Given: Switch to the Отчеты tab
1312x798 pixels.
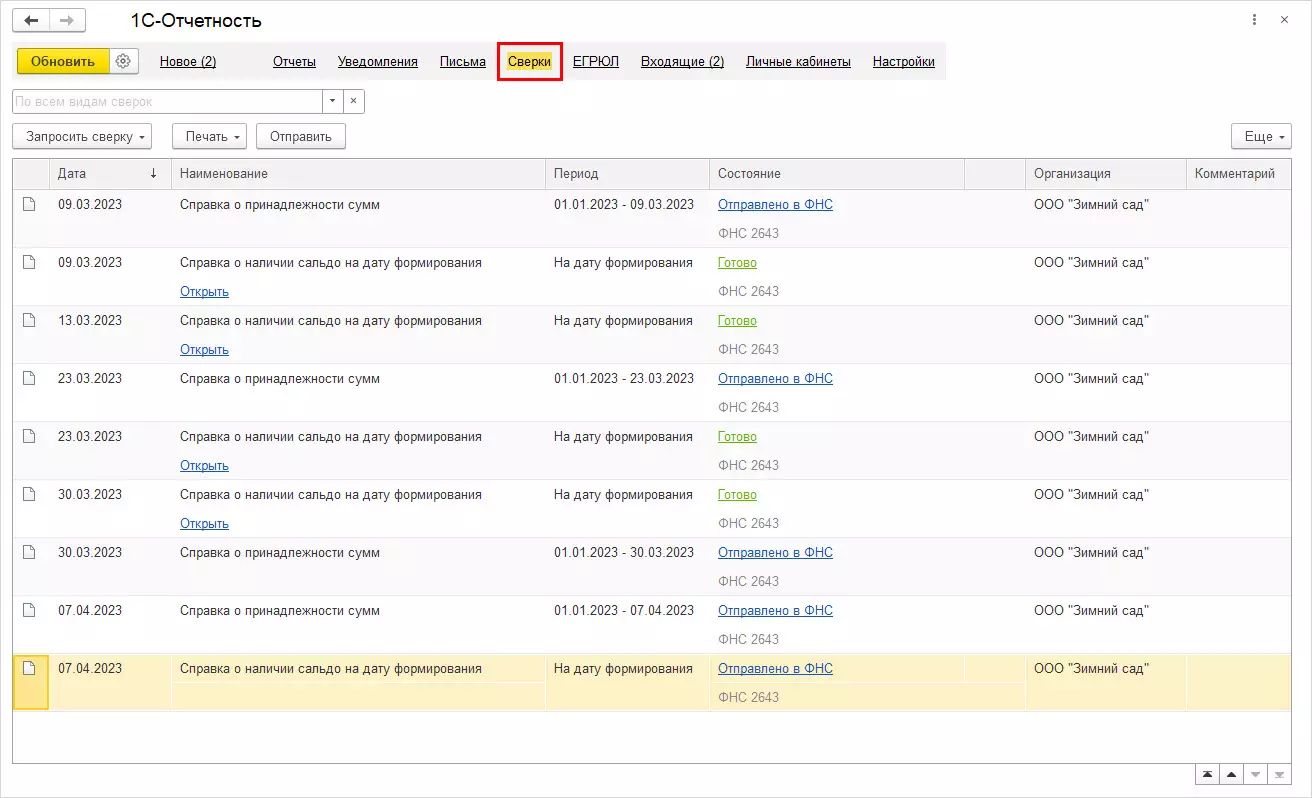Looking at the screenshot, I should point(294,61).
